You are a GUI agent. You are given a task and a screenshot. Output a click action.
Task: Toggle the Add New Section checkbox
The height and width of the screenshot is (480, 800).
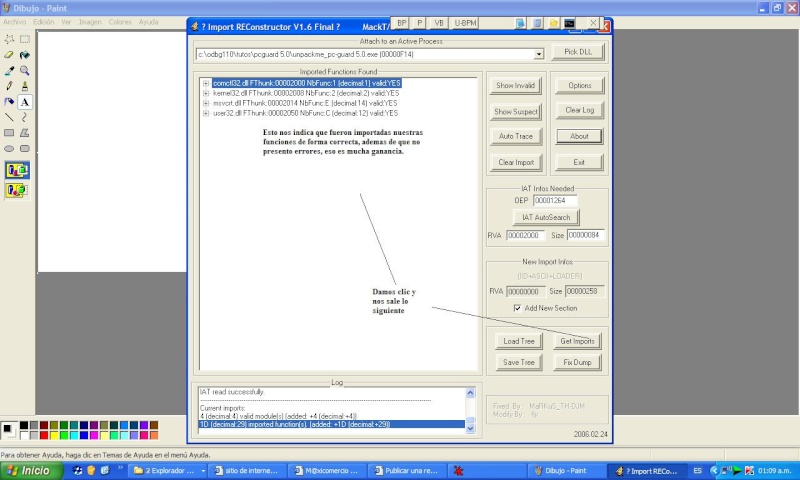[x=517, y=308]
